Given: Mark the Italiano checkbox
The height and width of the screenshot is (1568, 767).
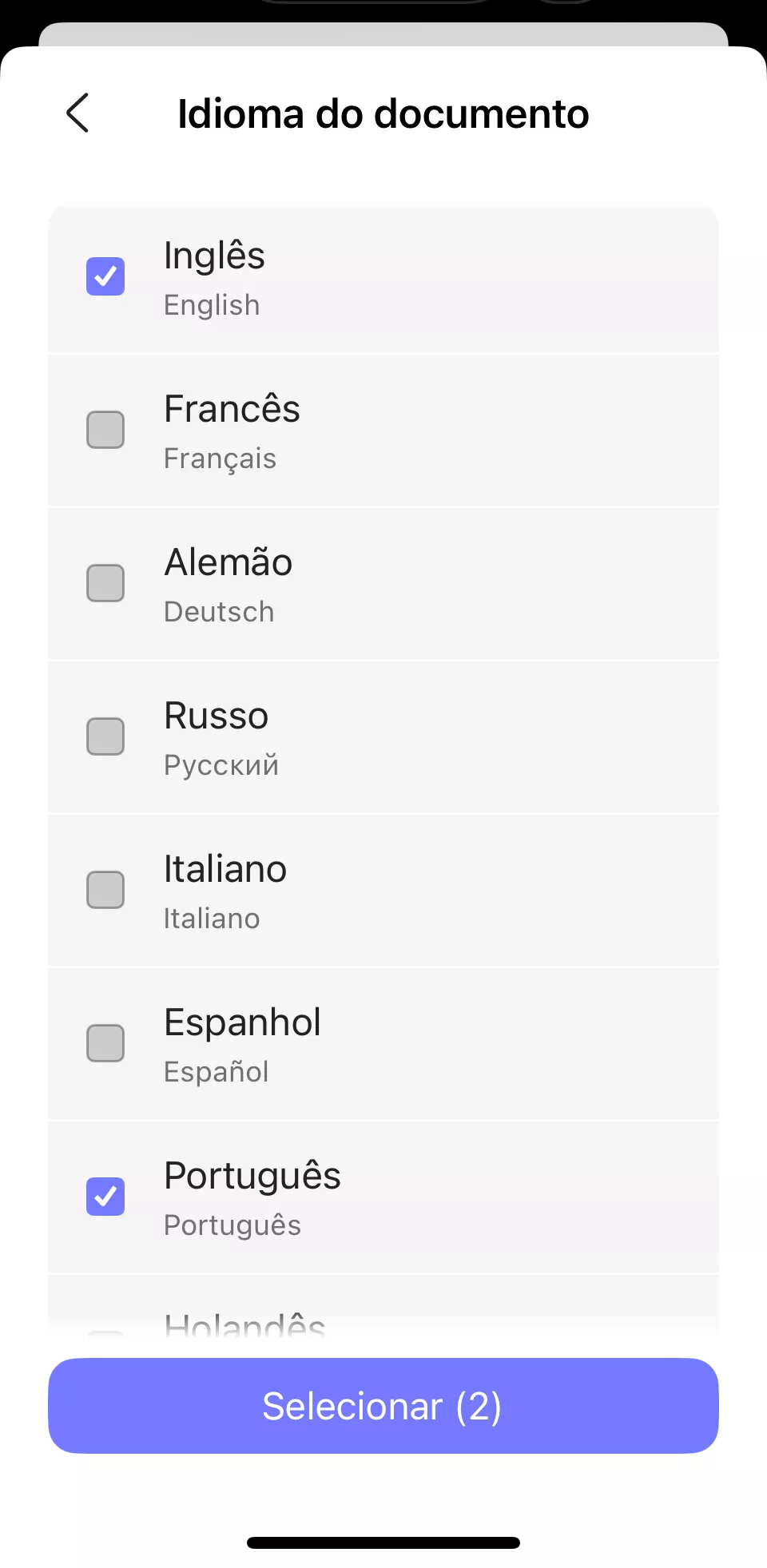Looking at the screenshot, I should pyautogui.click(x=105, y=890).
